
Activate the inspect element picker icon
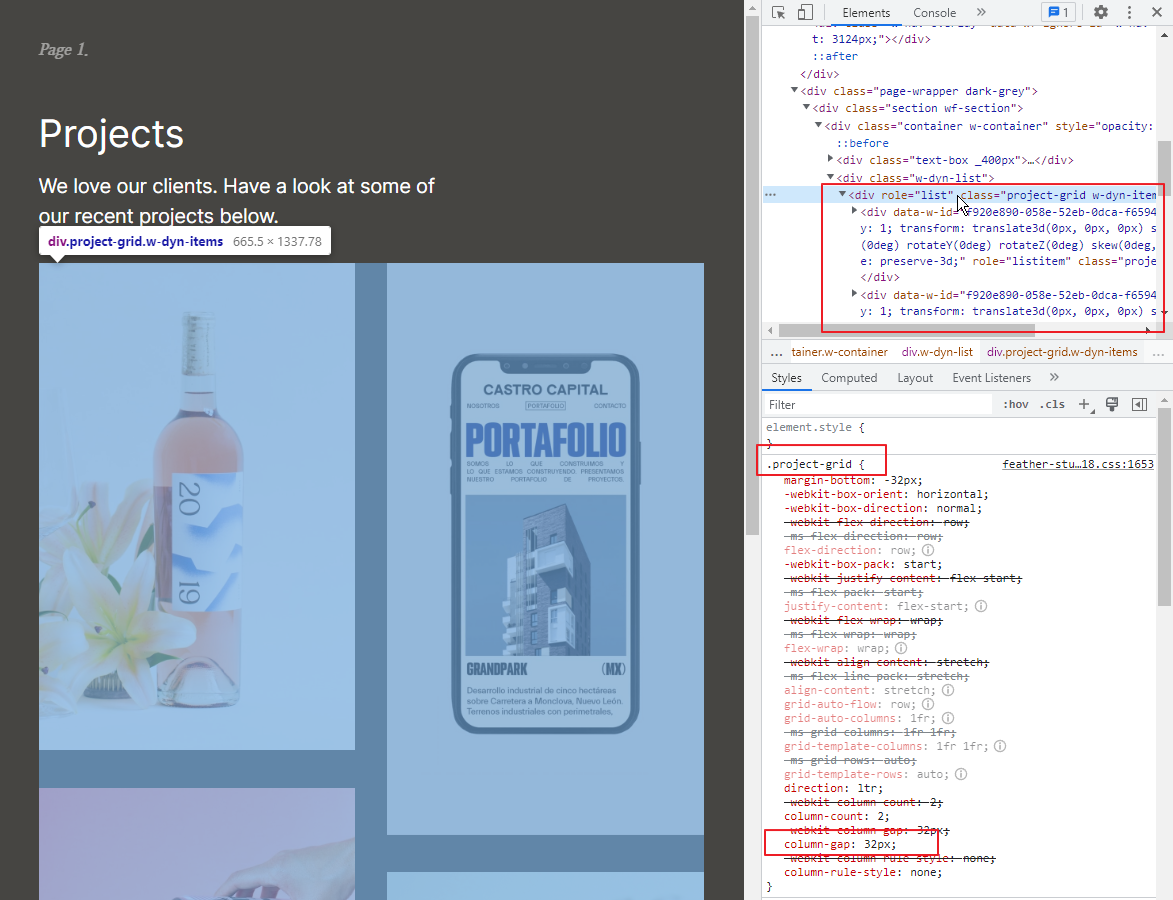[778, 12]
